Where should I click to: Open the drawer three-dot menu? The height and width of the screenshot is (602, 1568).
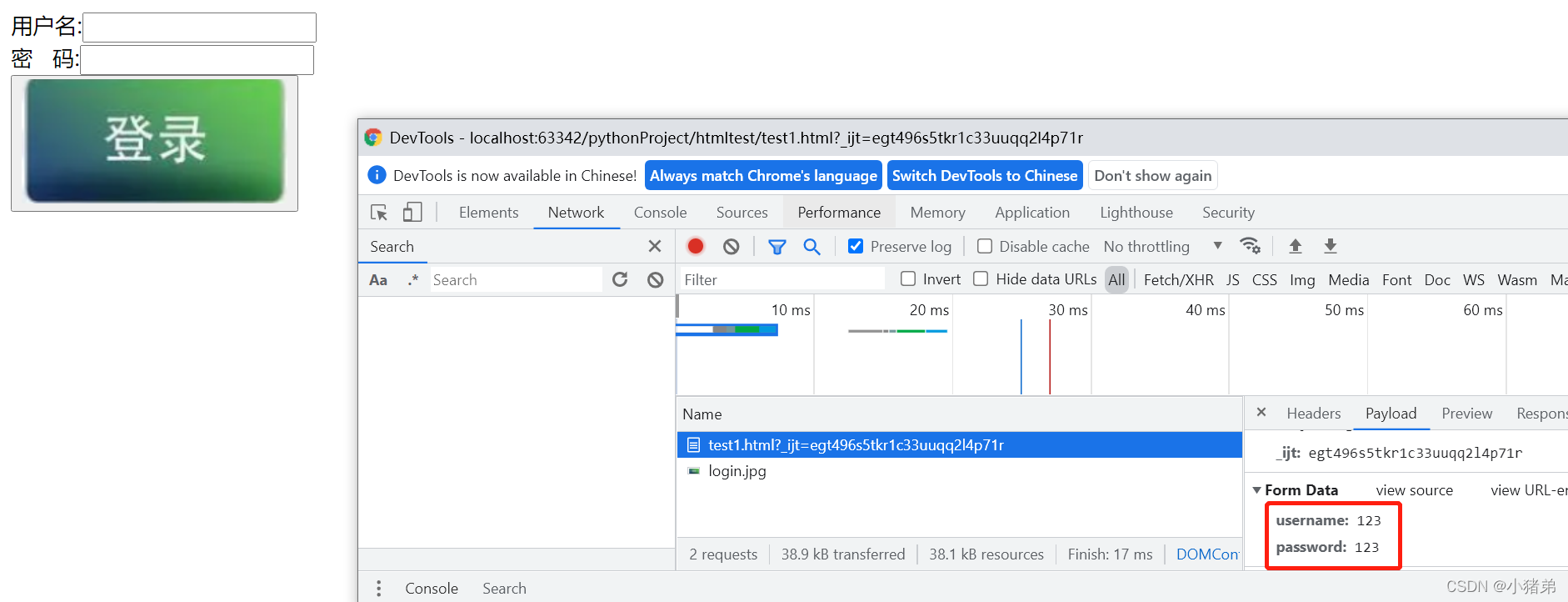(x=379, y=589)
